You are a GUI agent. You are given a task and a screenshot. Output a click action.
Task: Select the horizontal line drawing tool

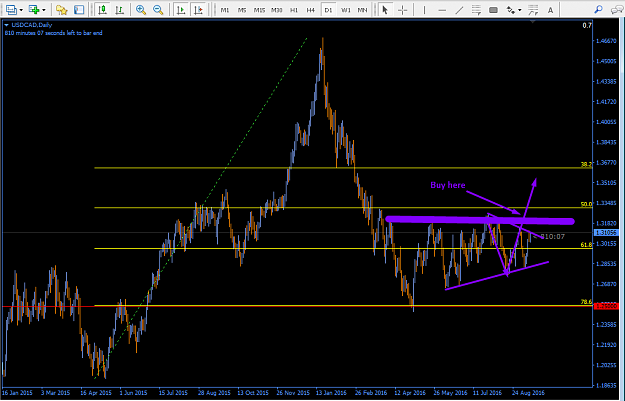tap(442, 10)
